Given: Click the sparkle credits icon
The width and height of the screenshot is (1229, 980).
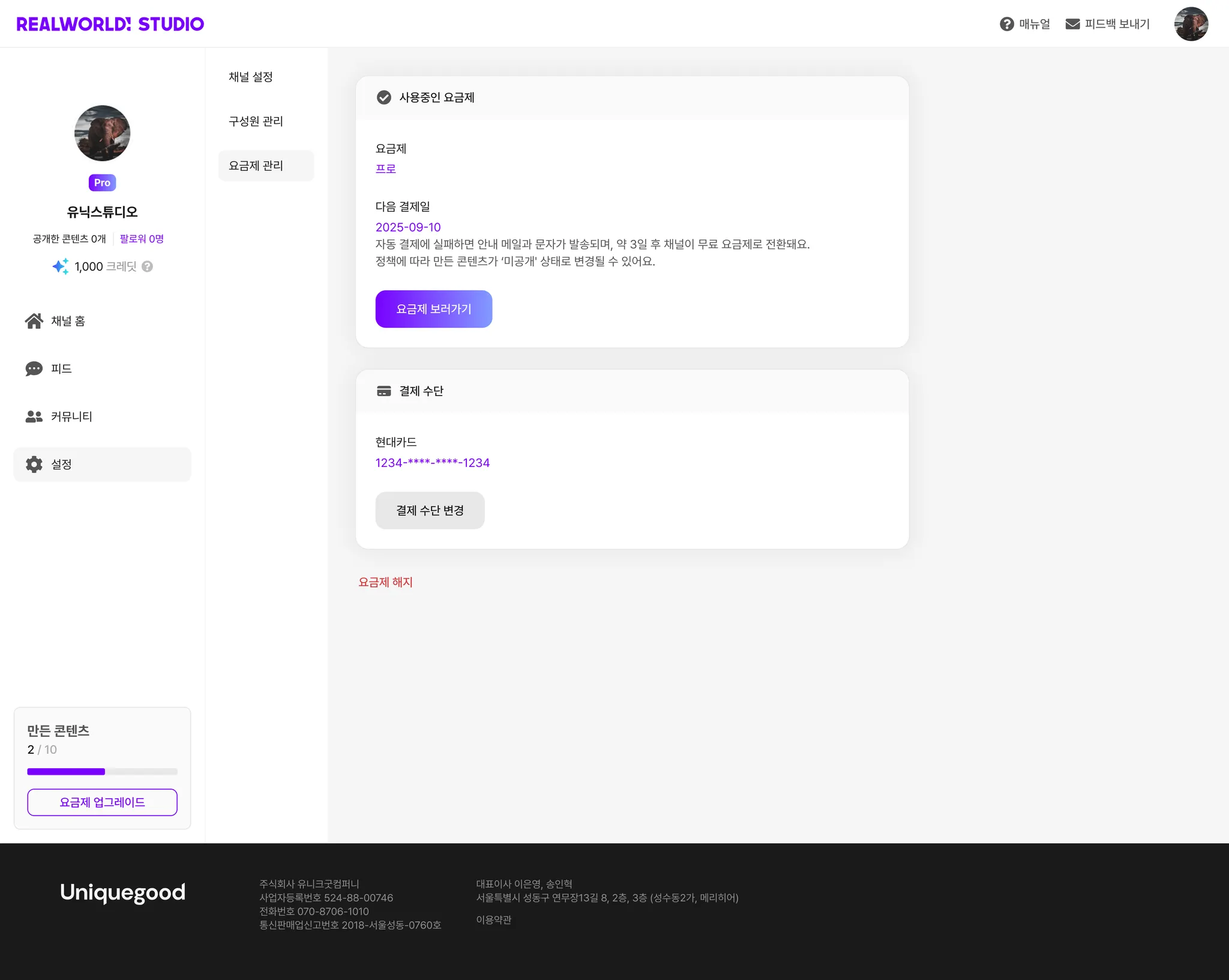Looking at the screenshot, I should [61, 266].
